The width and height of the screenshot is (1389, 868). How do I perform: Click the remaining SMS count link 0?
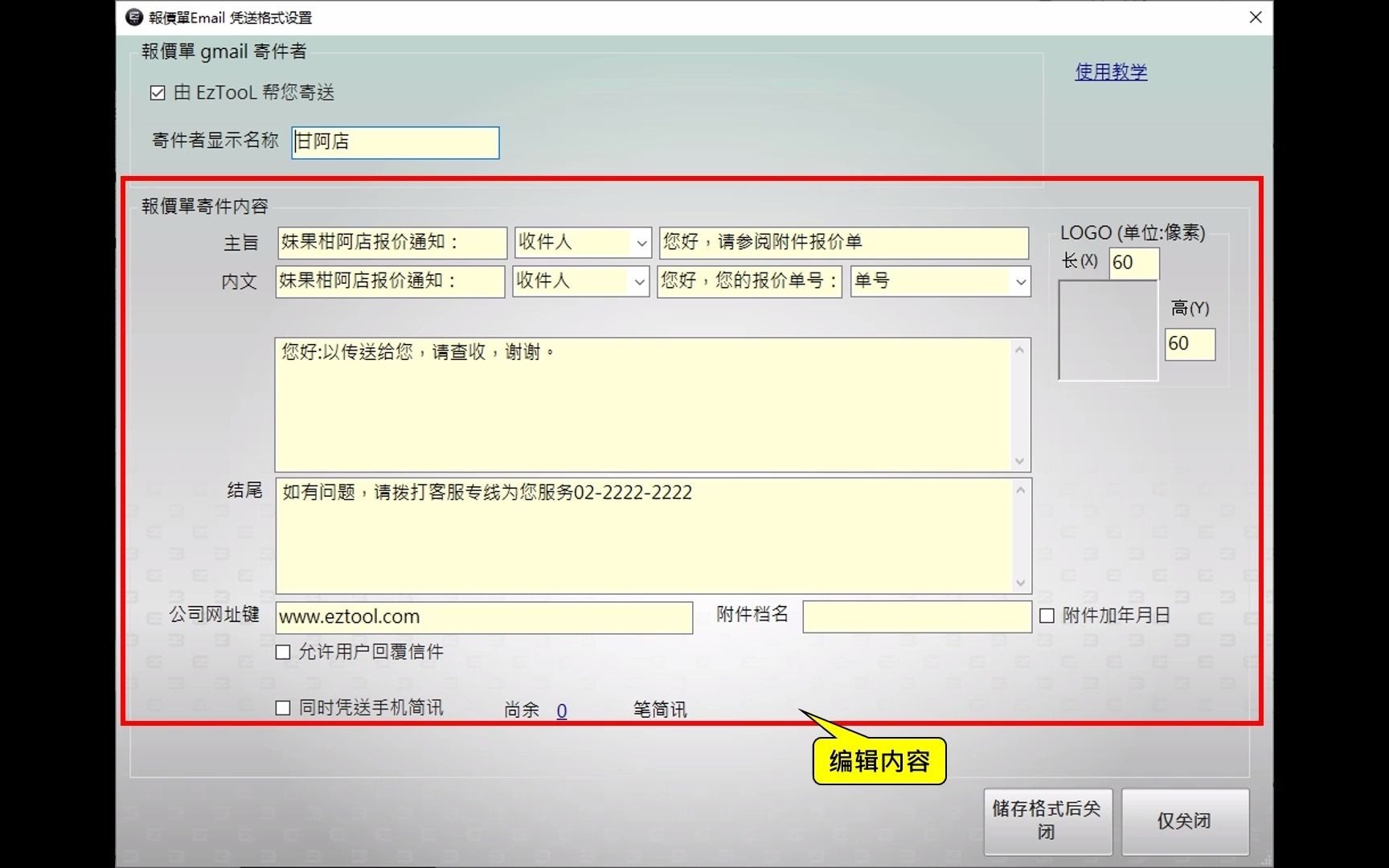coord(562,711)
